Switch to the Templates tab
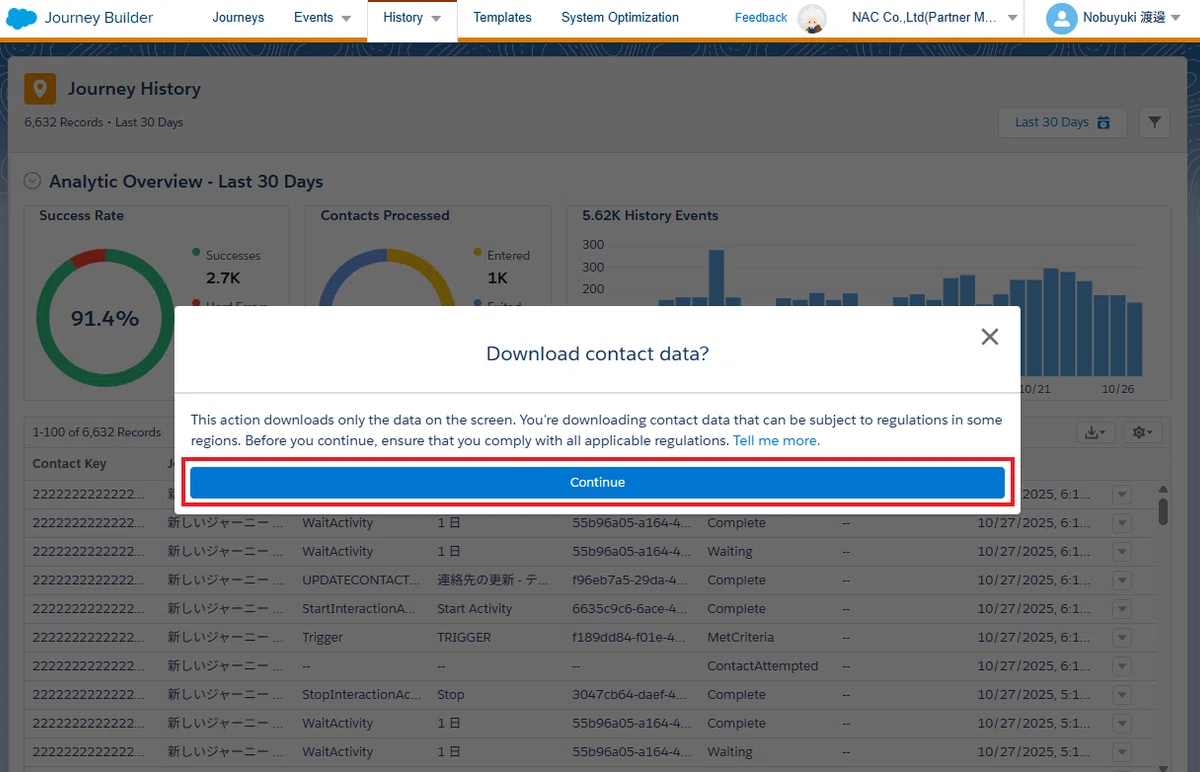1200x772 pixels. (x=502, y=18)
